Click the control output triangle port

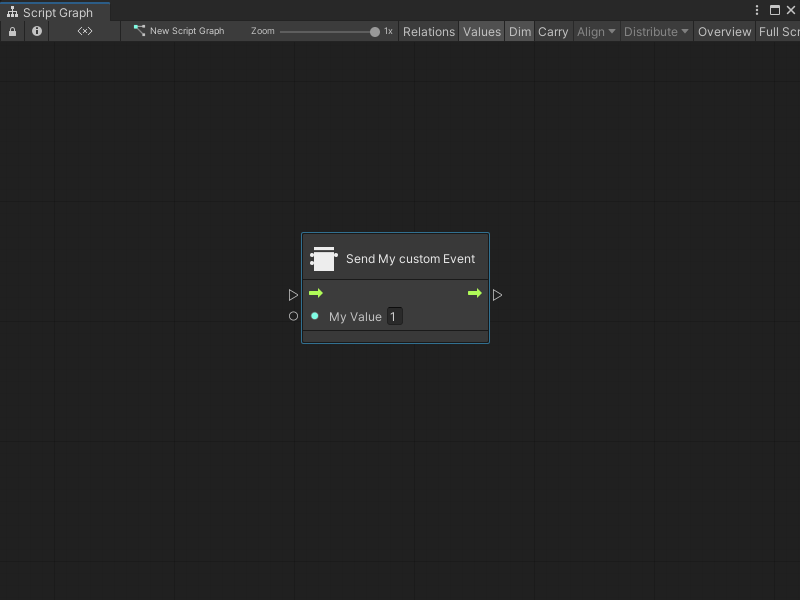(x=497, y=295)
